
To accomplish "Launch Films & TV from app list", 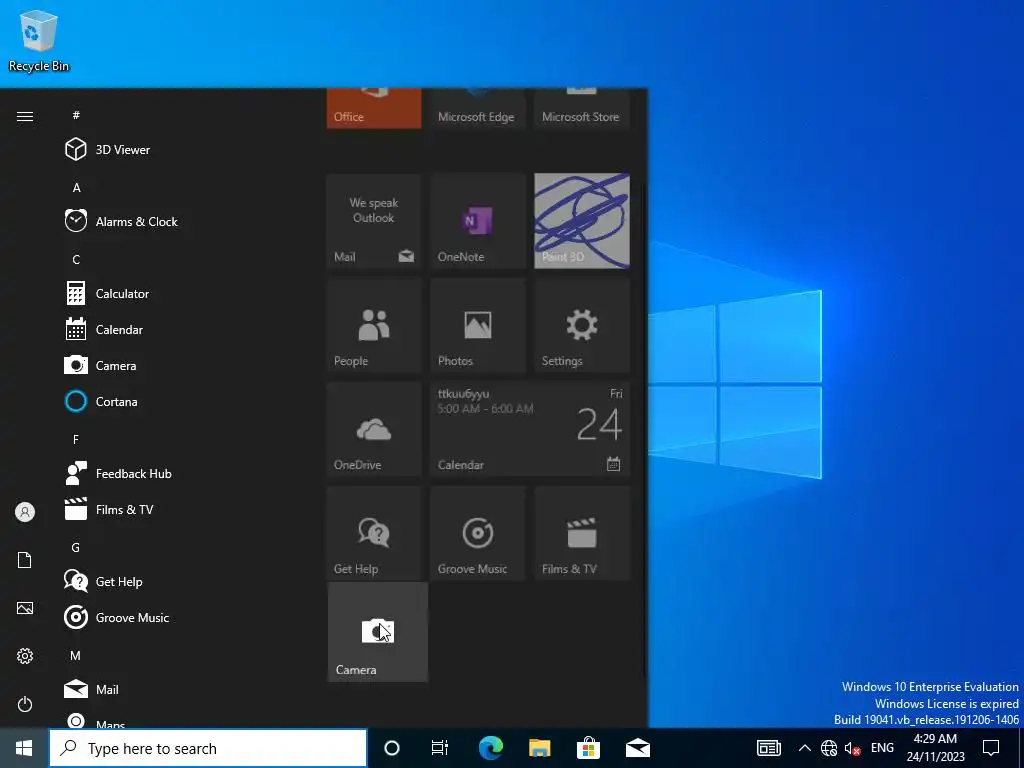I will tap(176, 509).
